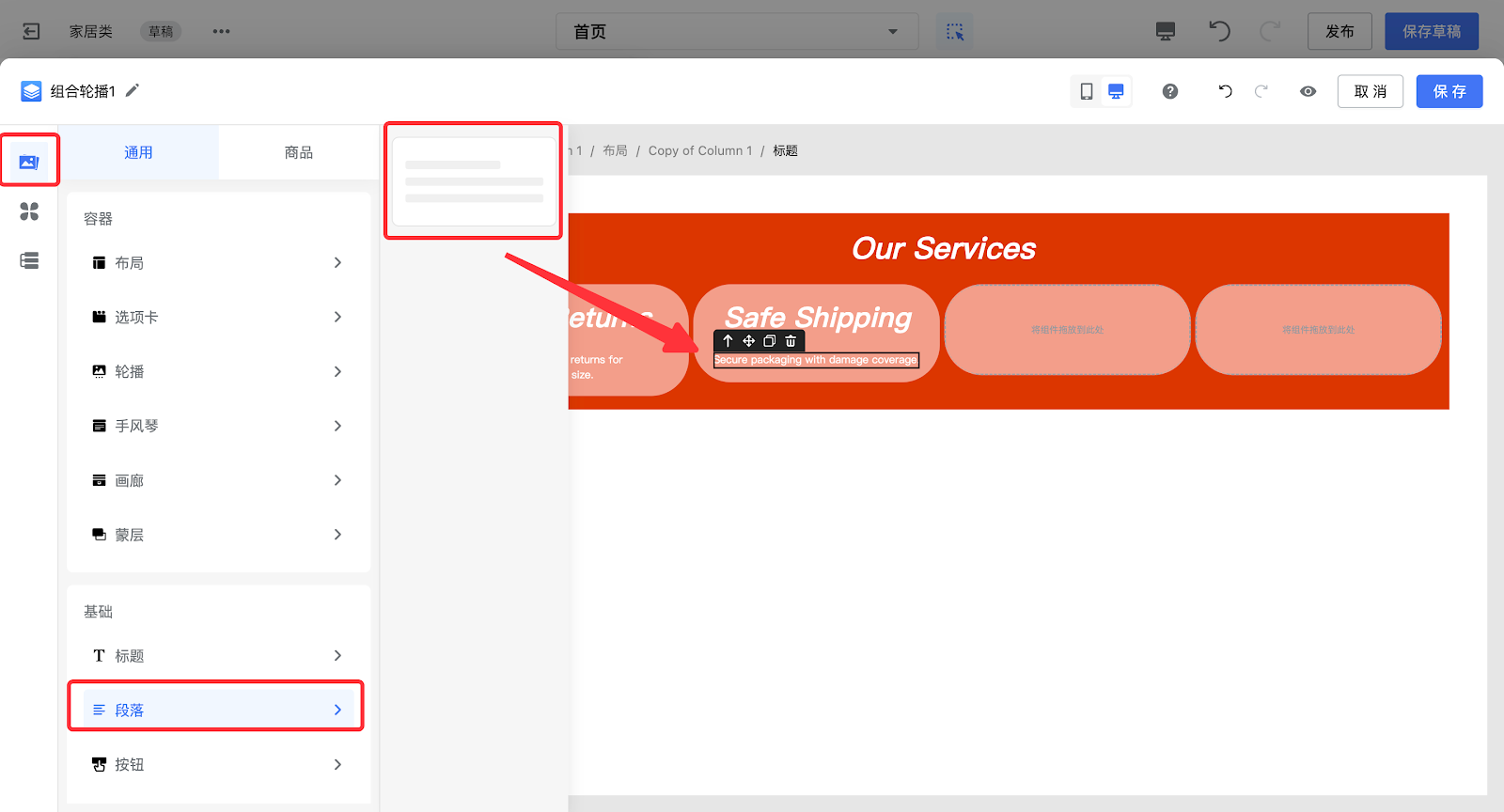Click the move handle on selected element

point(749,341)
